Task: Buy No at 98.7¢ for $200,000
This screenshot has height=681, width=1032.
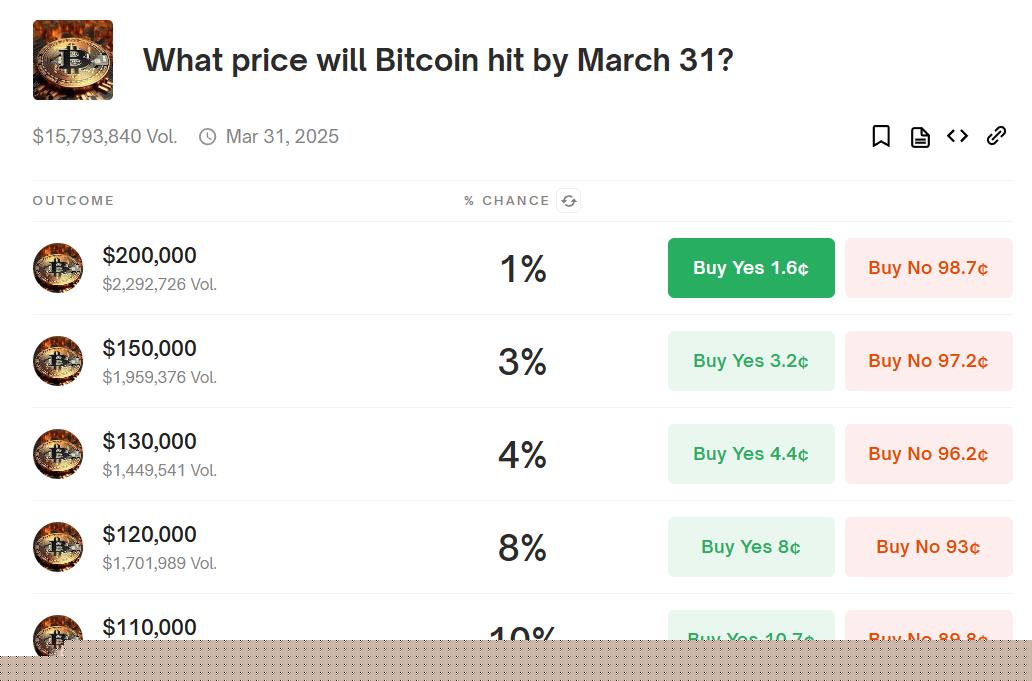Action: pos(928,268)
